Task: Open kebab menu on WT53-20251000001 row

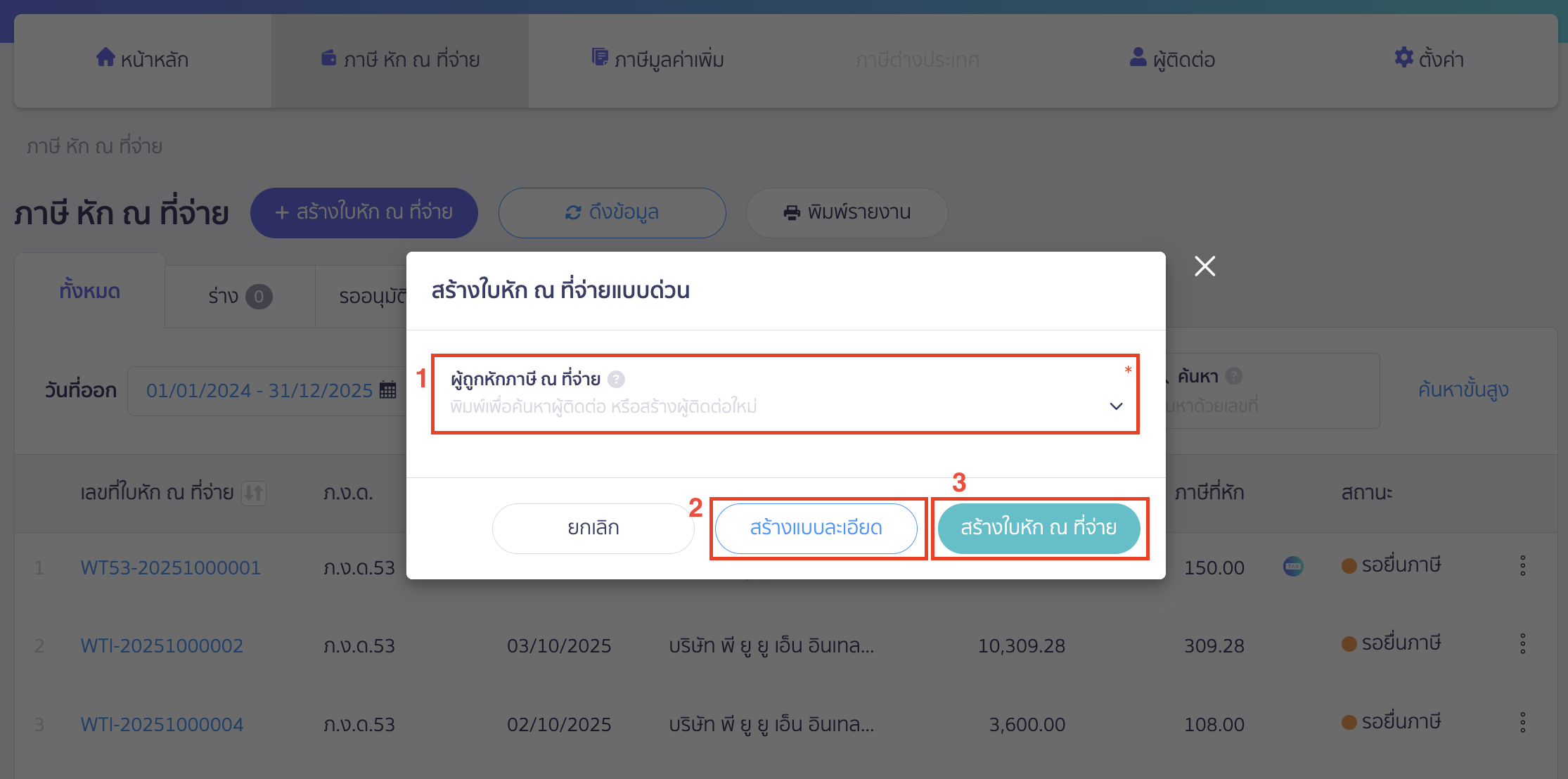Action: pyautogui.click(x=1523, y=565)
